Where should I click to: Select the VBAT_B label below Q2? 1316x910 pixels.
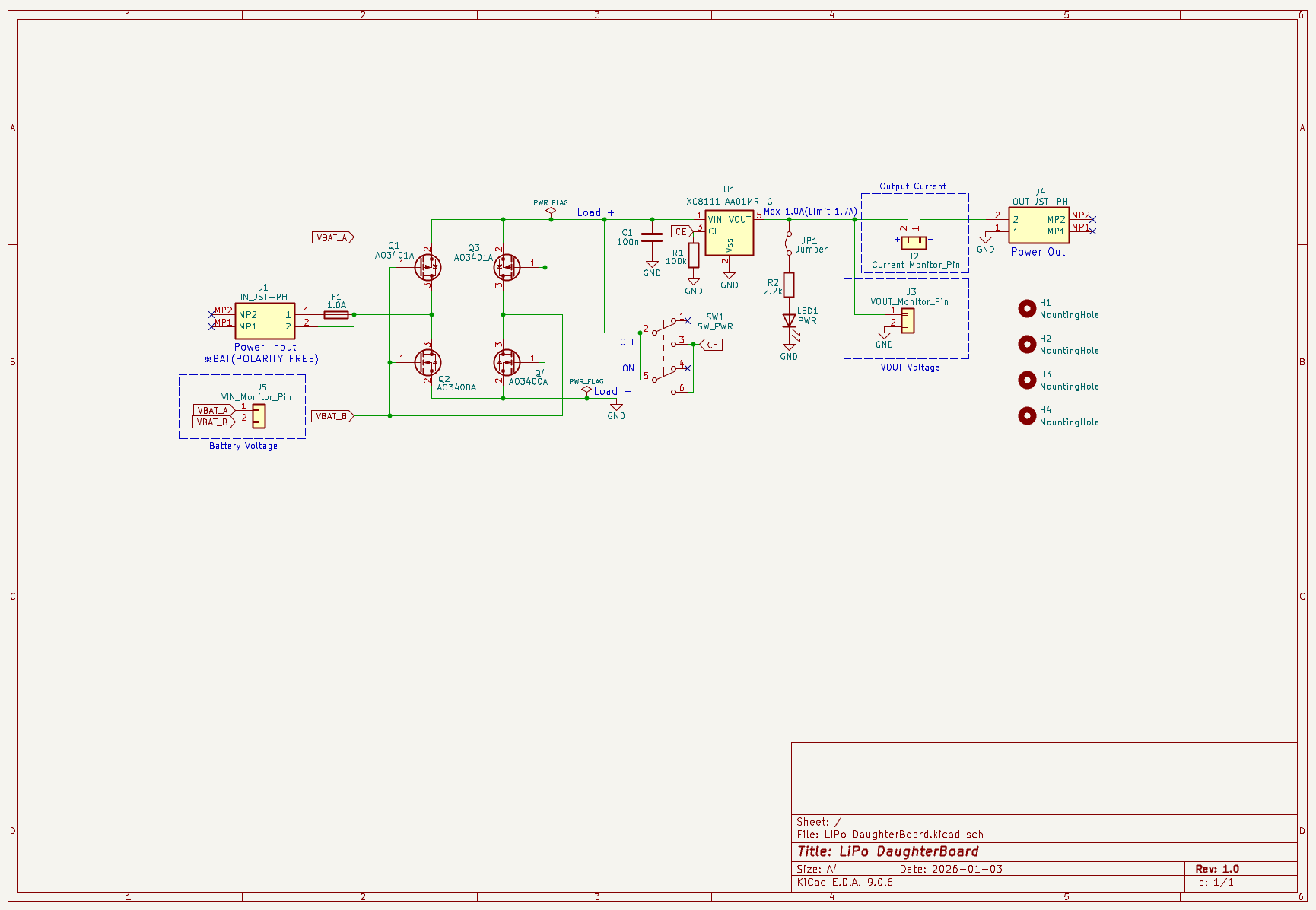332,416
